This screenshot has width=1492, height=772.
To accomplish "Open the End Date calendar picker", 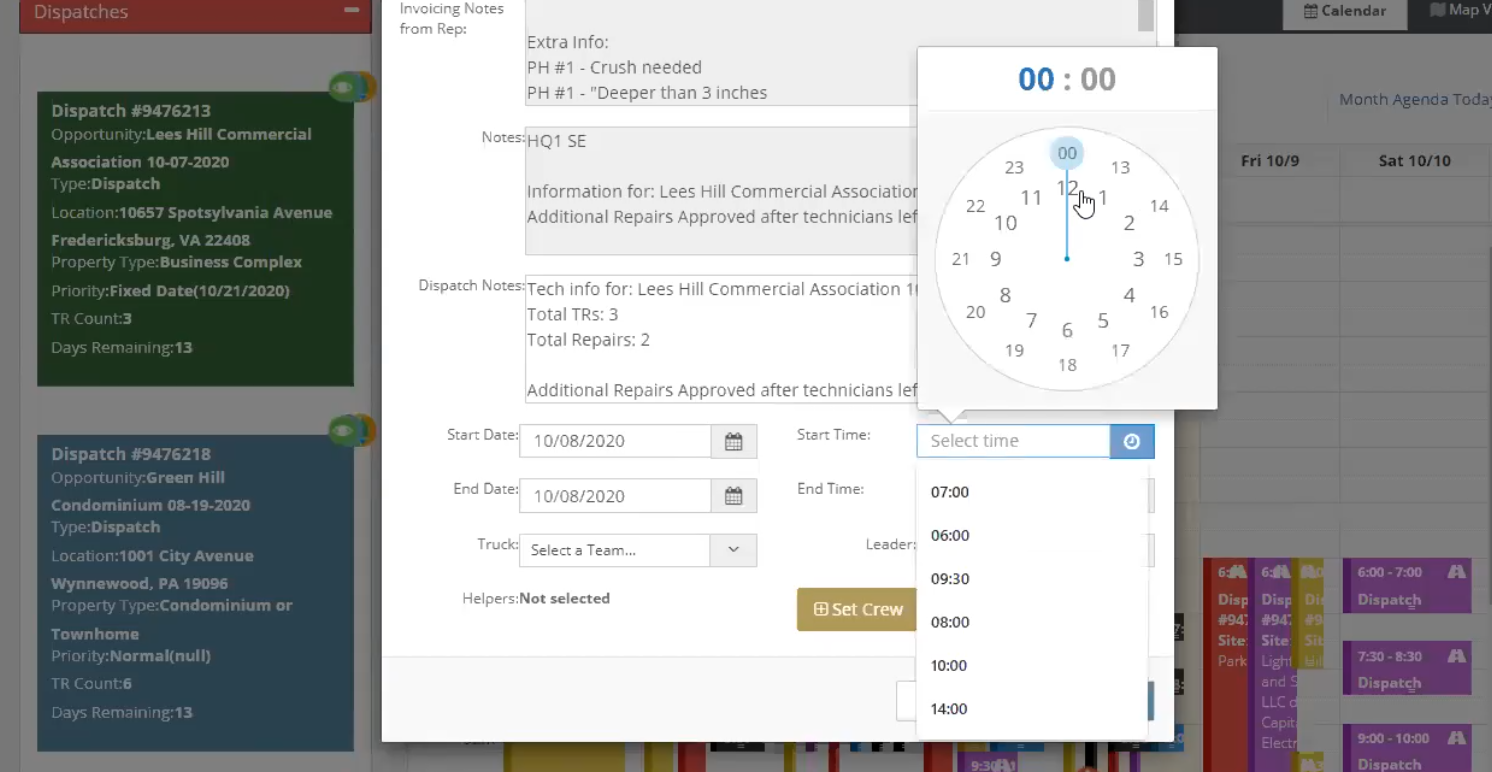I will 734,496.
